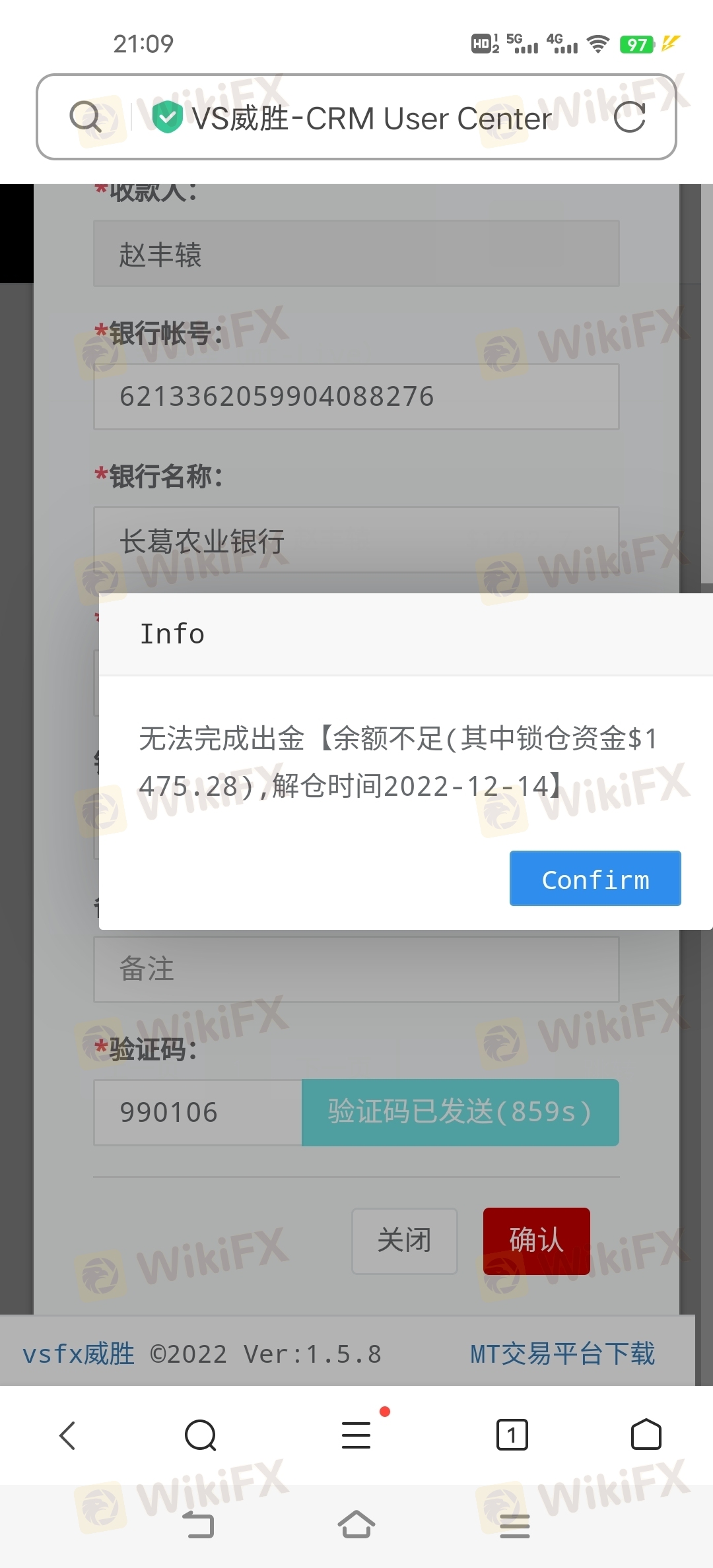The width and height of the screenshot is (713, 1568).
Task: Tap the Android system back button
Action: click(x=198, y=1524)
